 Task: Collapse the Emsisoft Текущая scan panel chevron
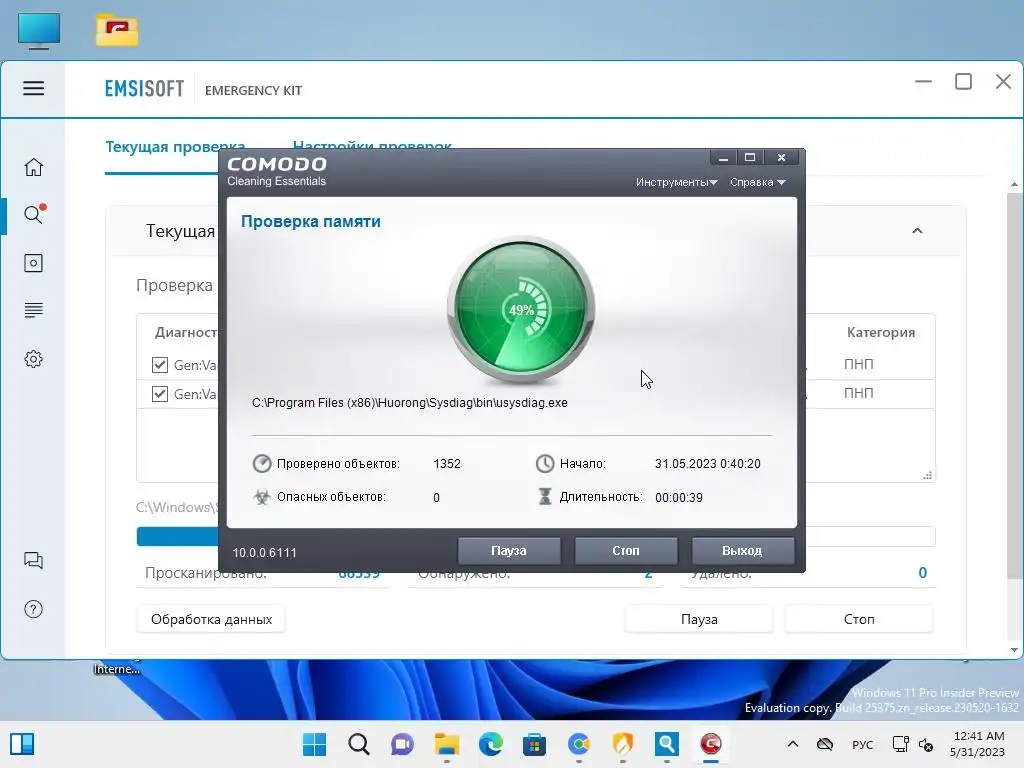917,231
